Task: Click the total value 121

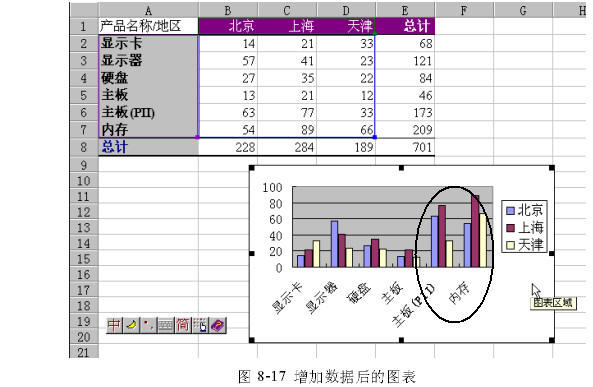Action: click(405, 61)
